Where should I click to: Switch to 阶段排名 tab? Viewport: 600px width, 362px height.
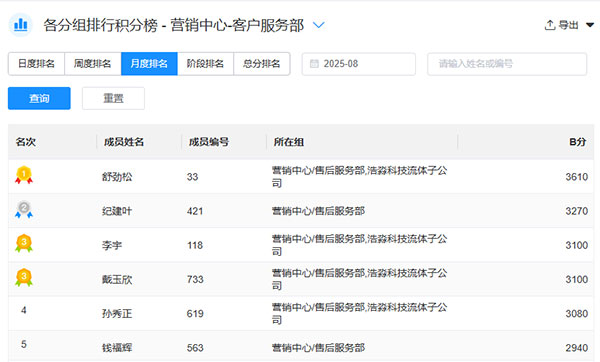click(205, 64)
